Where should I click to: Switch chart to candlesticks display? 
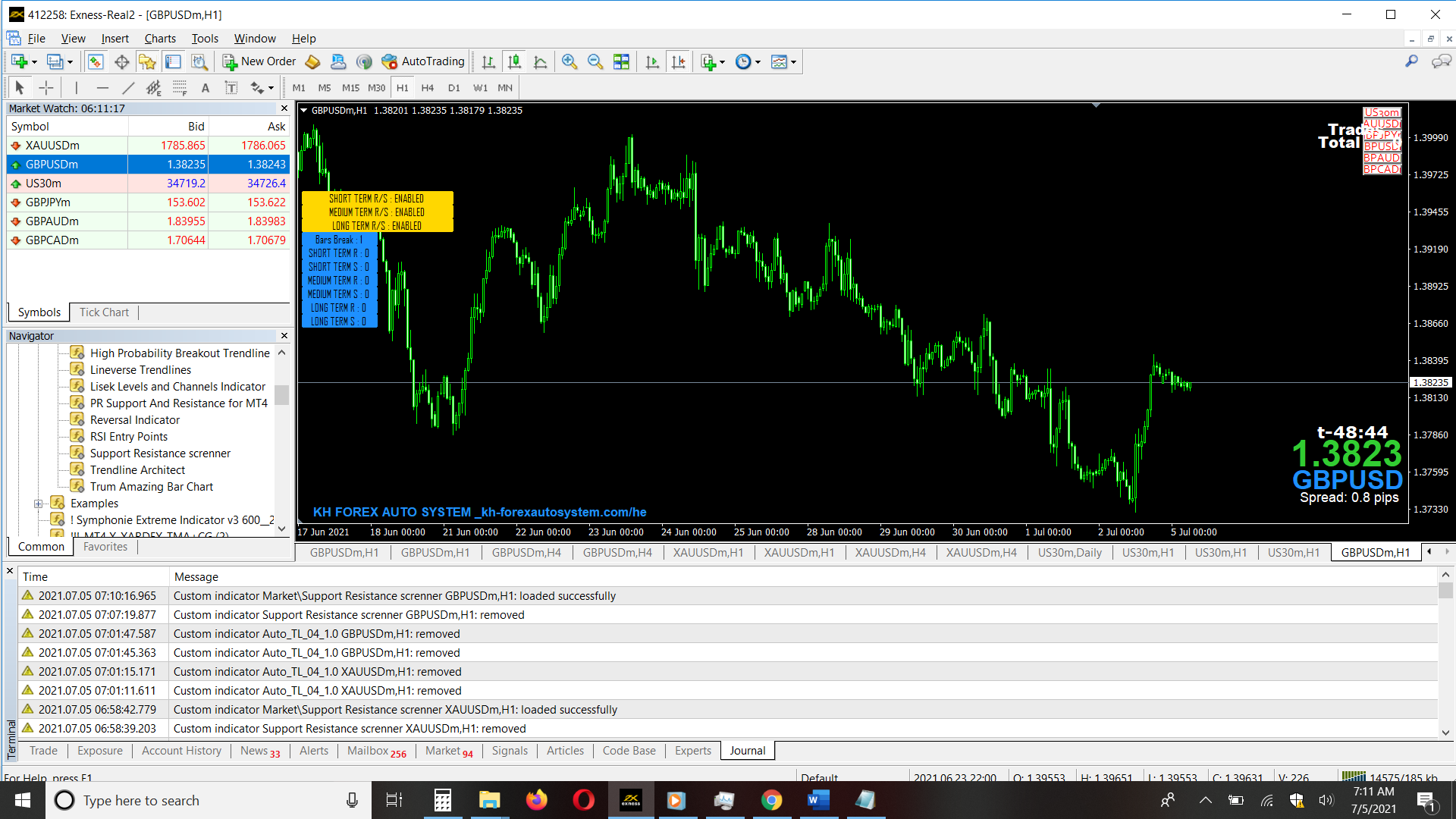[514, 62]
